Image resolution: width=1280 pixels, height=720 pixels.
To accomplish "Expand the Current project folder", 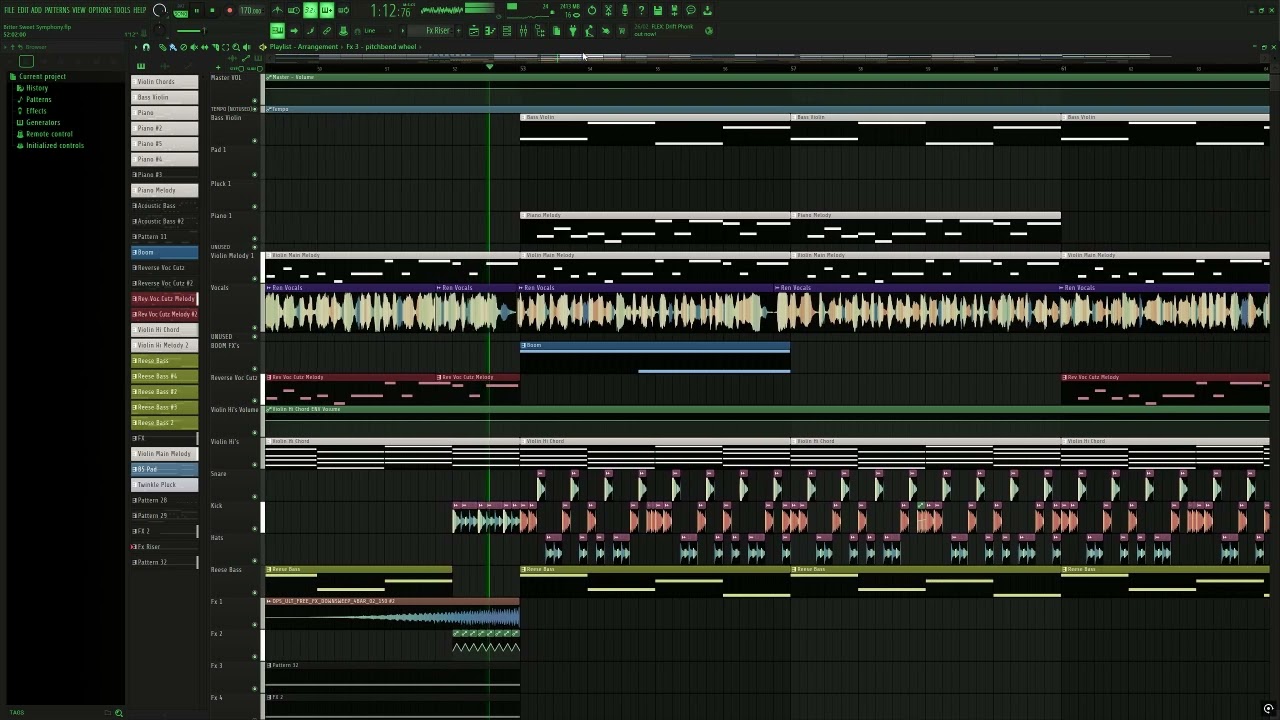I will pos(42,77).
